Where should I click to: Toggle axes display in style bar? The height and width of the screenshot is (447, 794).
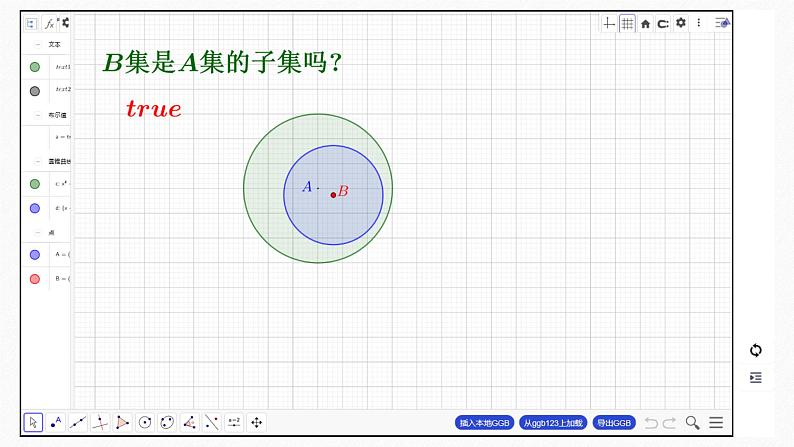[x=609, y=23]
